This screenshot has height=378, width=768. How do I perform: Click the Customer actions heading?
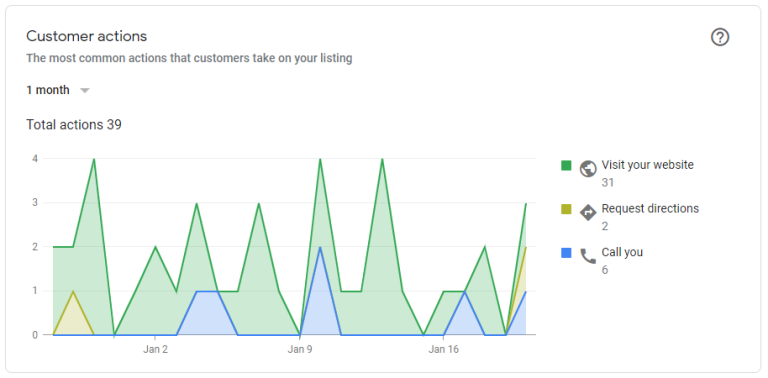coord(87,36)
